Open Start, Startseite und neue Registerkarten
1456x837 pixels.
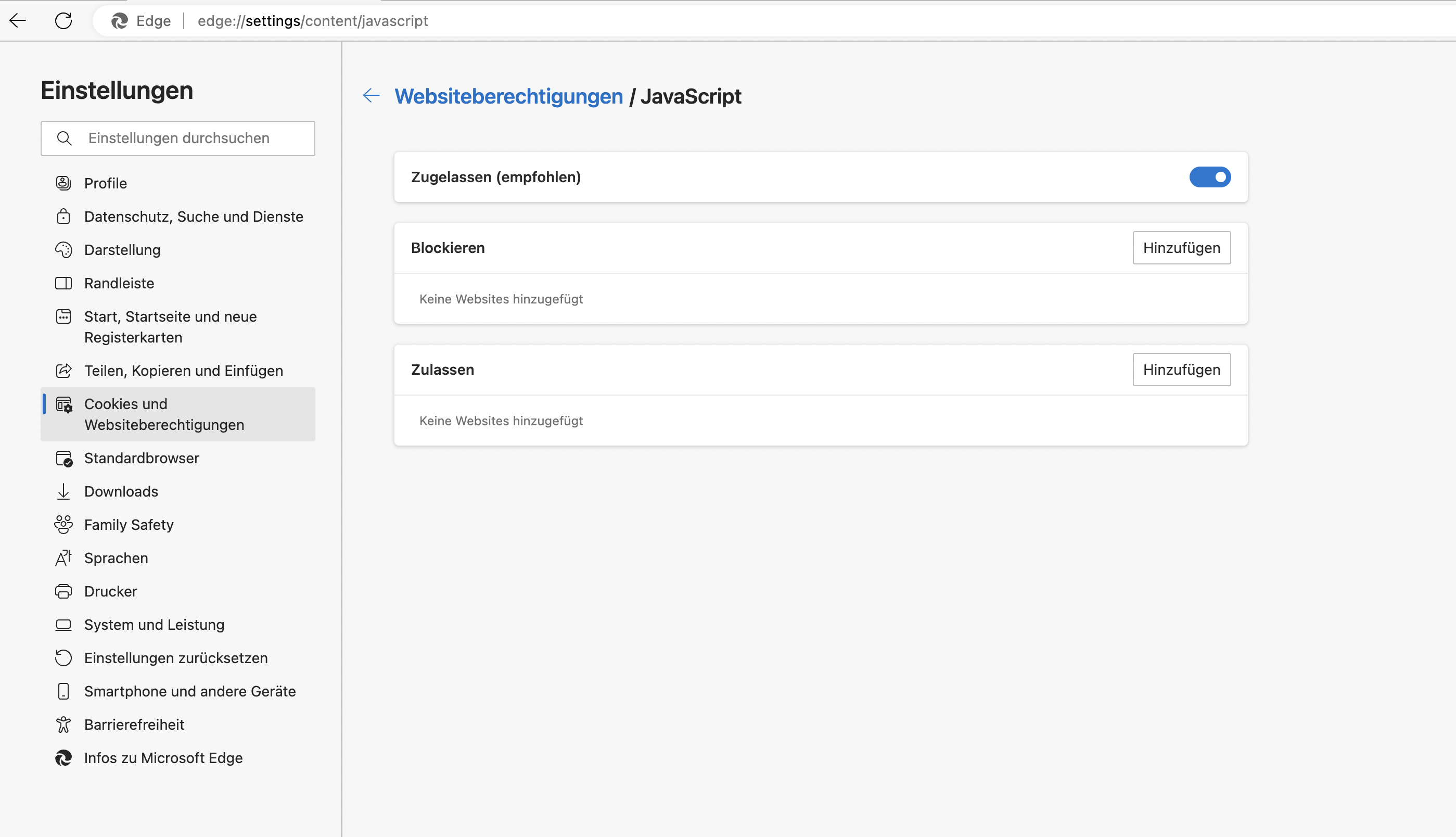coord(177,327)
